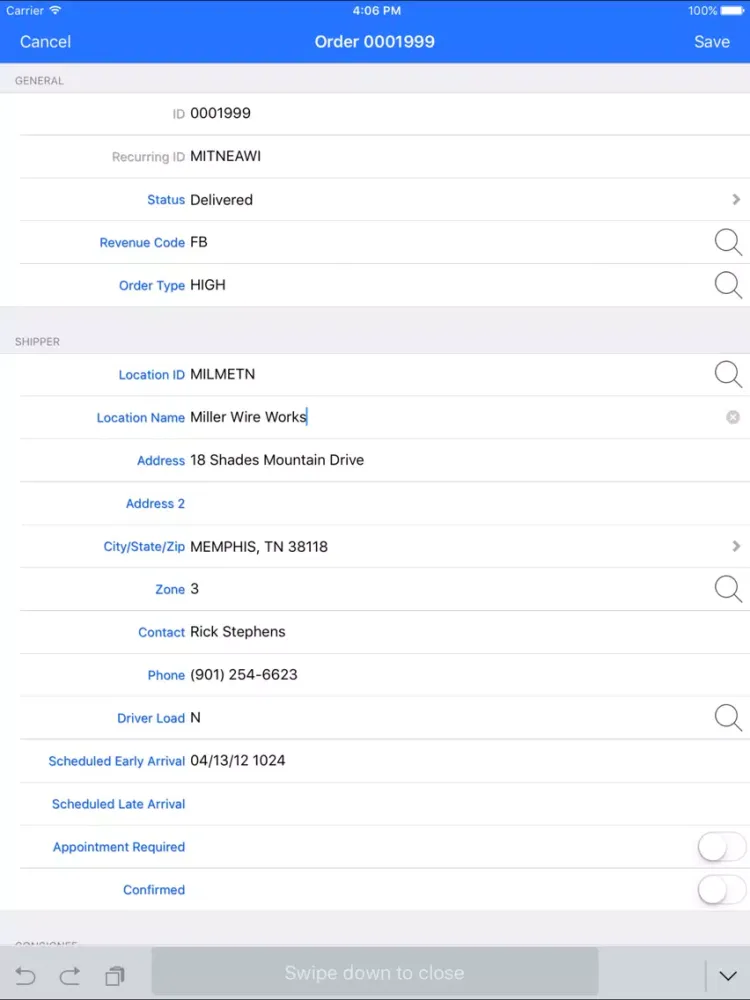
Task: Open Driver Load search icon
Action: click(728, 717)
